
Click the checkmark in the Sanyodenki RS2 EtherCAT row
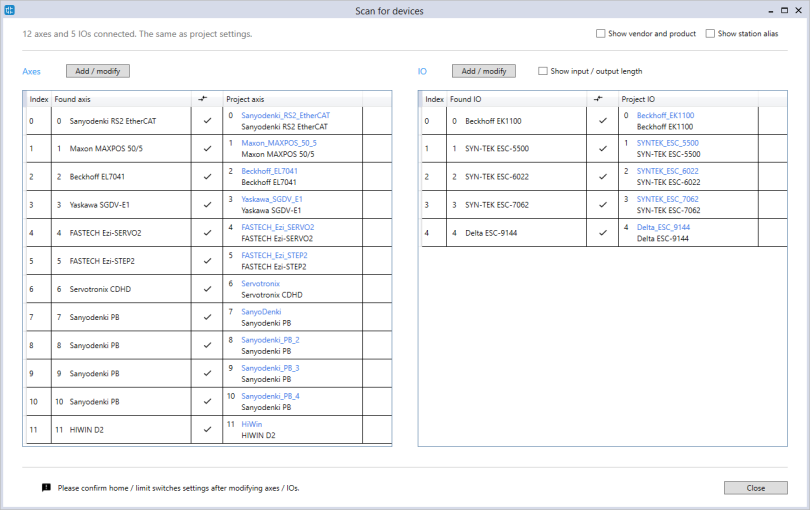(207, 121)
